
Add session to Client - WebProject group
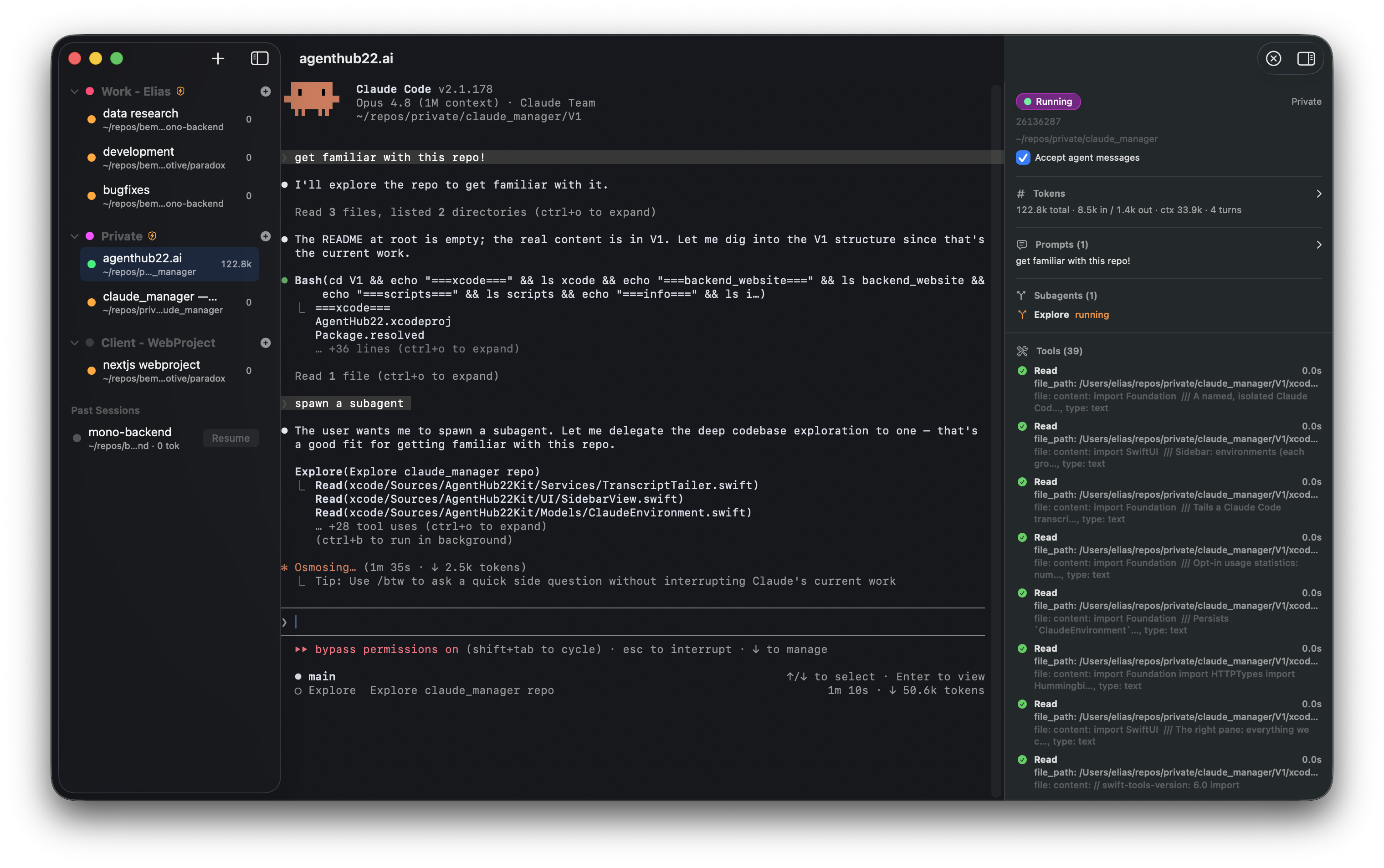click(265, 343)
